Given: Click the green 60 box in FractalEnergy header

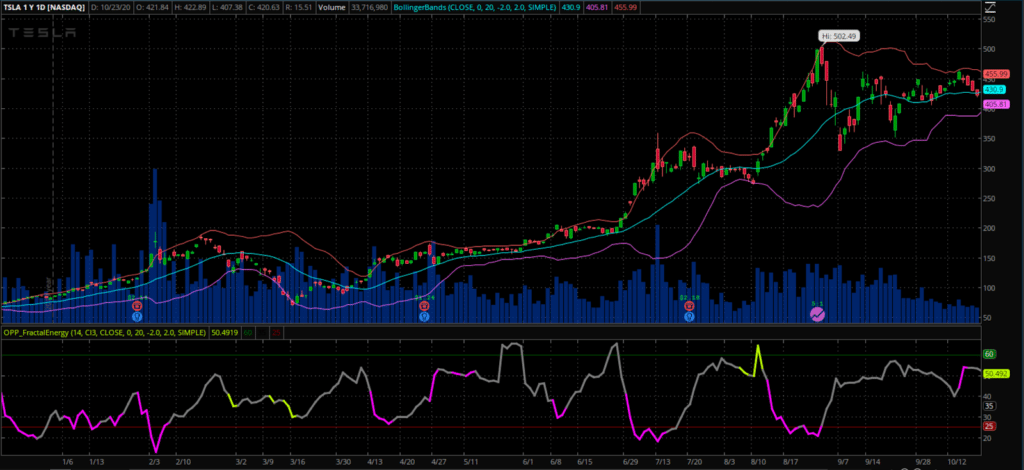Looking at the screenshot, I should tap(248, 333).
